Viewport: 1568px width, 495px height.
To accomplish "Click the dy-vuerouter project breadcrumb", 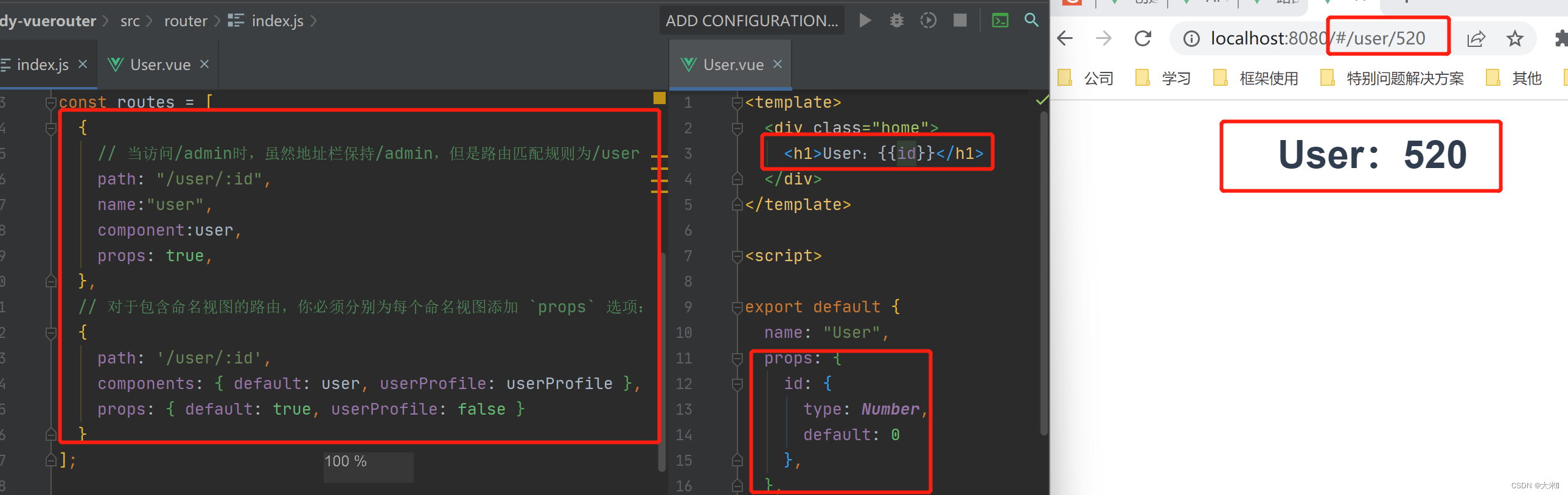I will [48, 21].
